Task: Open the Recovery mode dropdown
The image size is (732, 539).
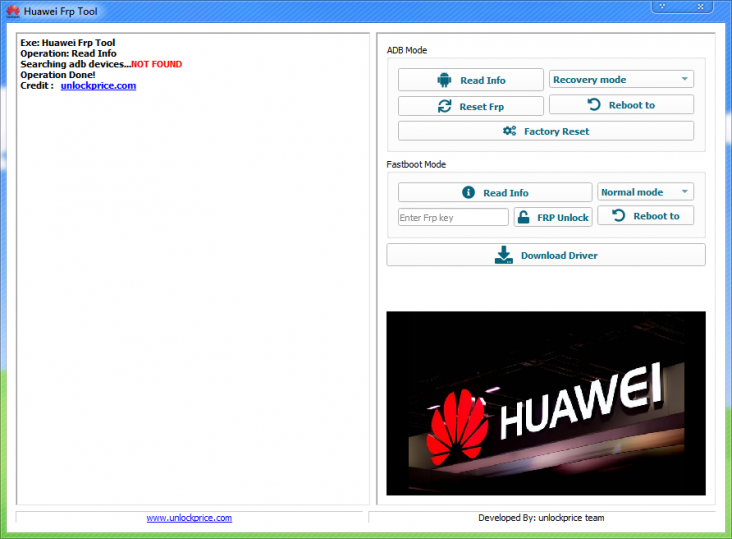Action: click(621, 79)
